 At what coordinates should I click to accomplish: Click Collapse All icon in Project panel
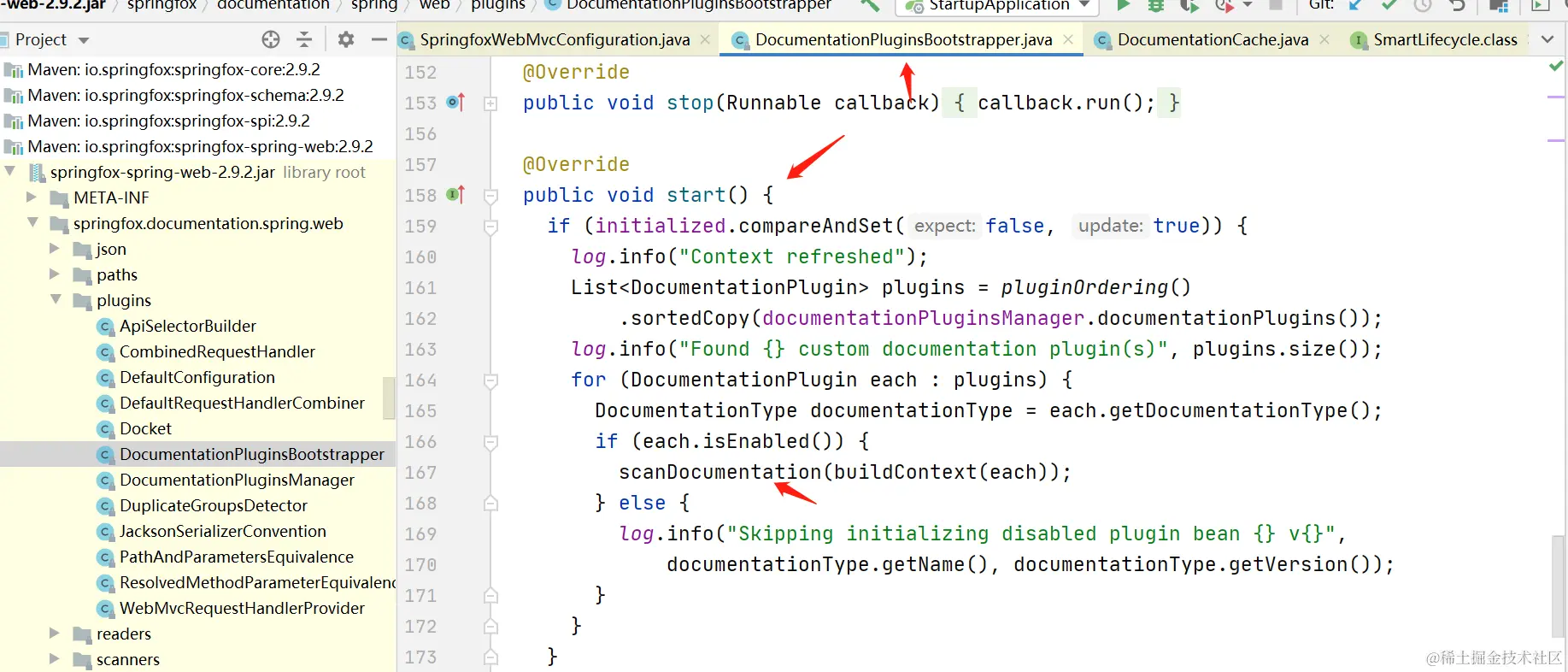(304, 39)
